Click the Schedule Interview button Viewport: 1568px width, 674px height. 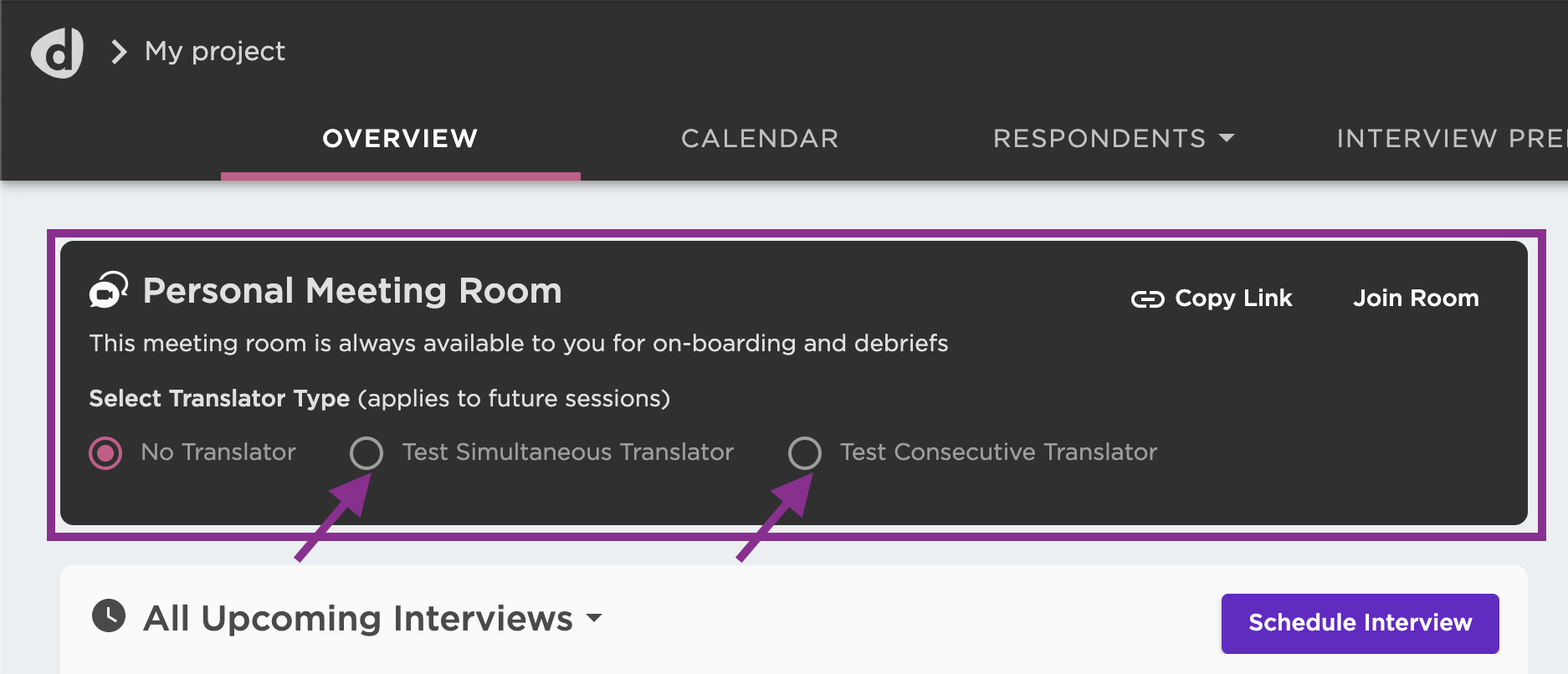coord(1360,623)
